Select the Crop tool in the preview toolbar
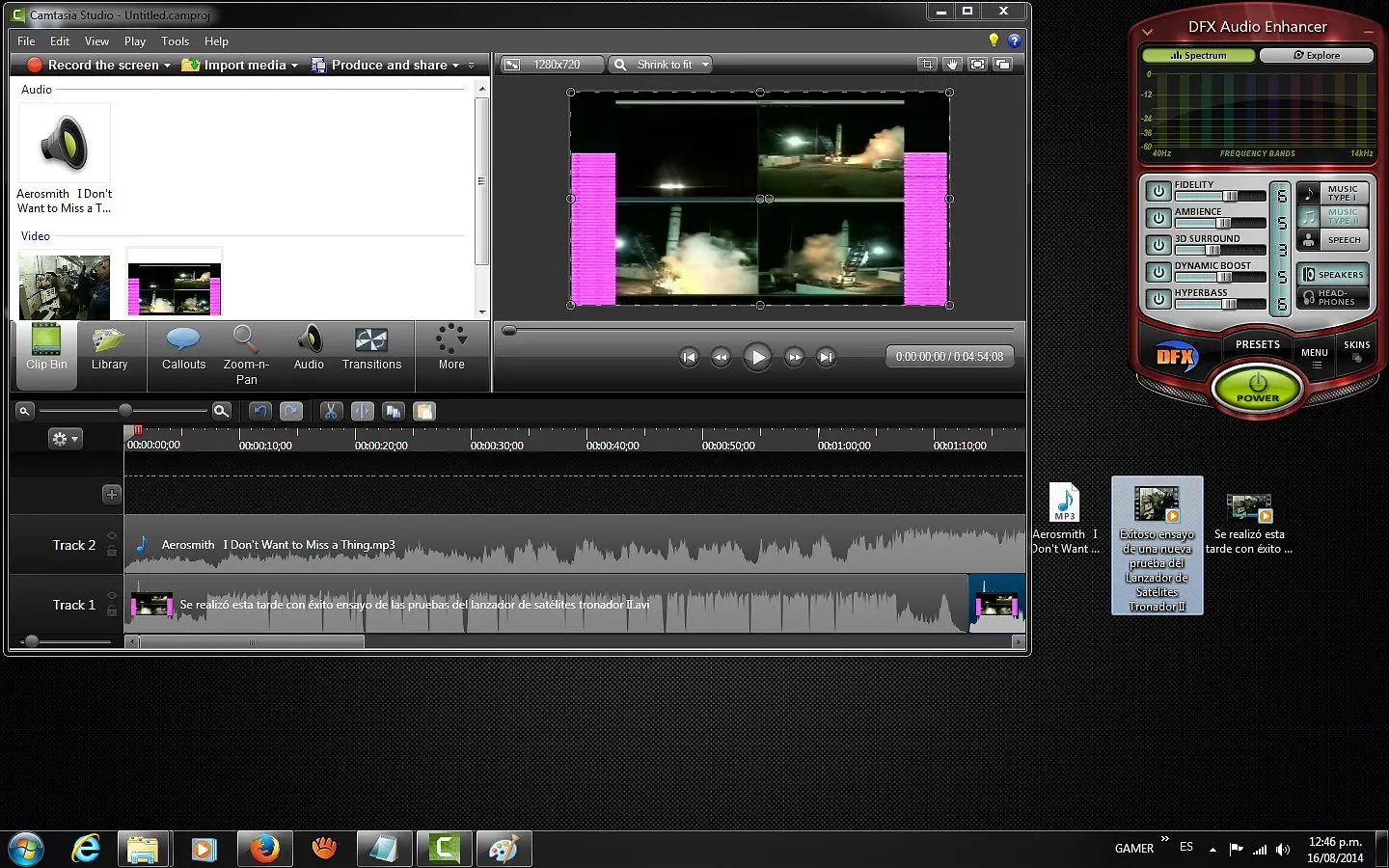The image size is (1389, 868). click(927, 64)
